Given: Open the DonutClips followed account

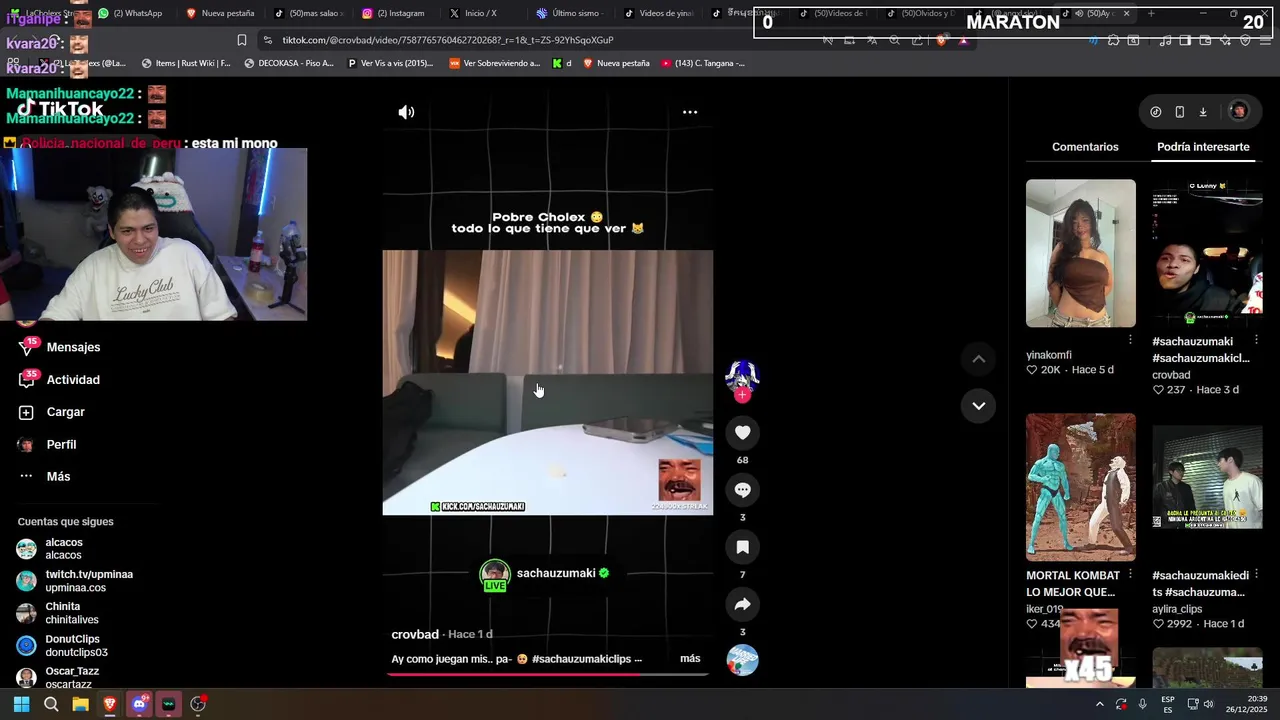Looking at the screenshot, I should click(x=64, y=645).
